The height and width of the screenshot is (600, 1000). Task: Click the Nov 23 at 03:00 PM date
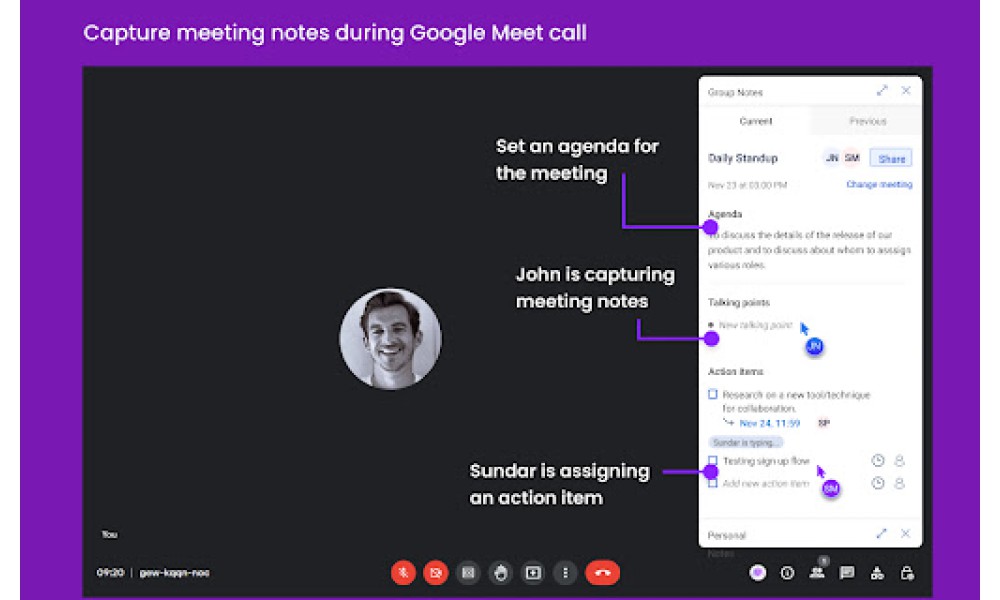747,185
